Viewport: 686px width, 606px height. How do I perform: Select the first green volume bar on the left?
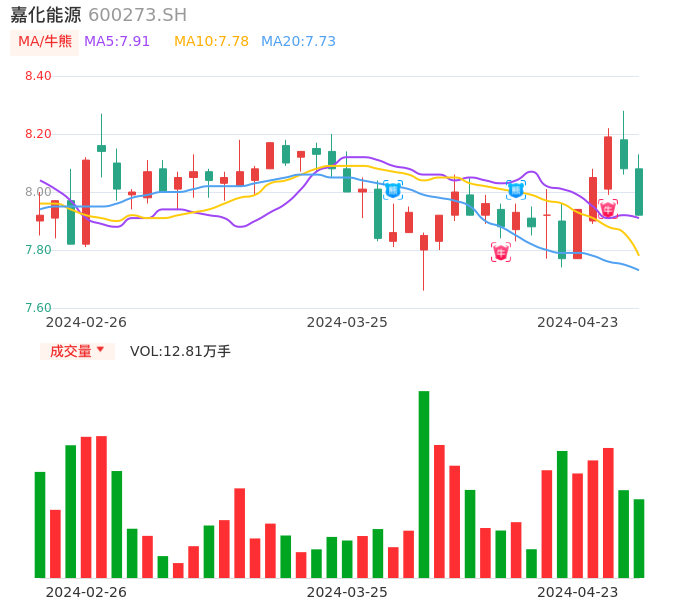pos(40,524)
